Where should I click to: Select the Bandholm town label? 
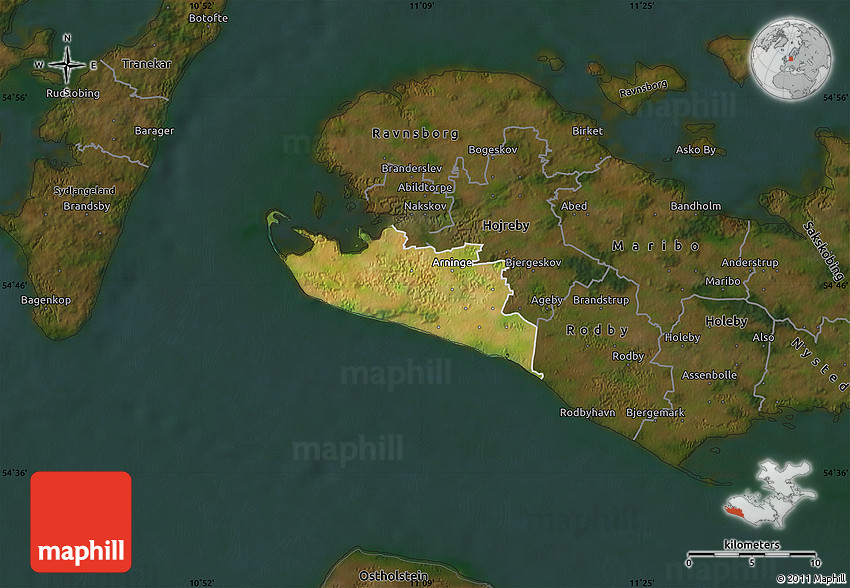click(695, 206)
